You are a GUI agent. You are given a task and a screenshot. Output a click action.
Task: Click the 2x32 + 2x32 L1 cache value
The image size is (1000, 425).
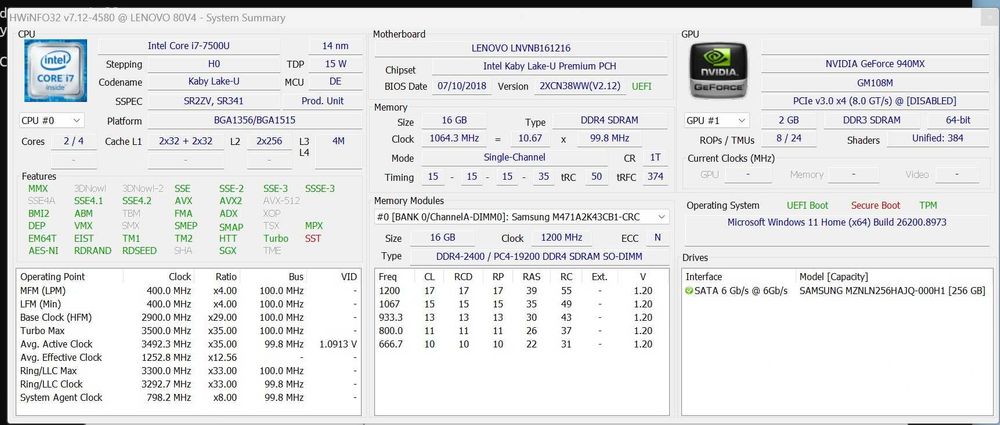tap(186, 141)
